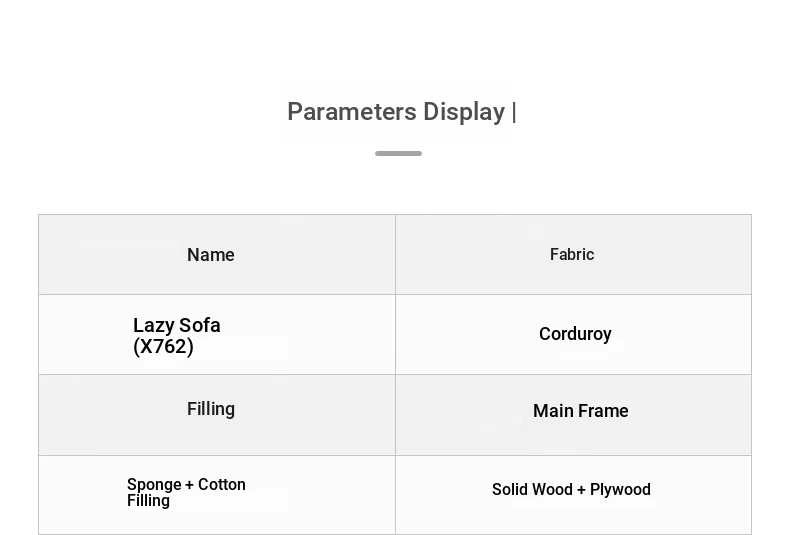Screen dimensions: 790x535
Task: Click the word Sponge in the table
Action: point(154,485)
